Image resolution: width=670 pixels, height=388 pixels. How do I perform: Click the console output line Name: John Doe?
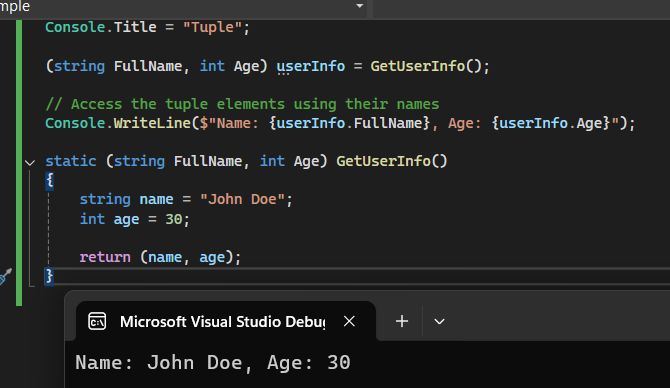click(213, 362)
